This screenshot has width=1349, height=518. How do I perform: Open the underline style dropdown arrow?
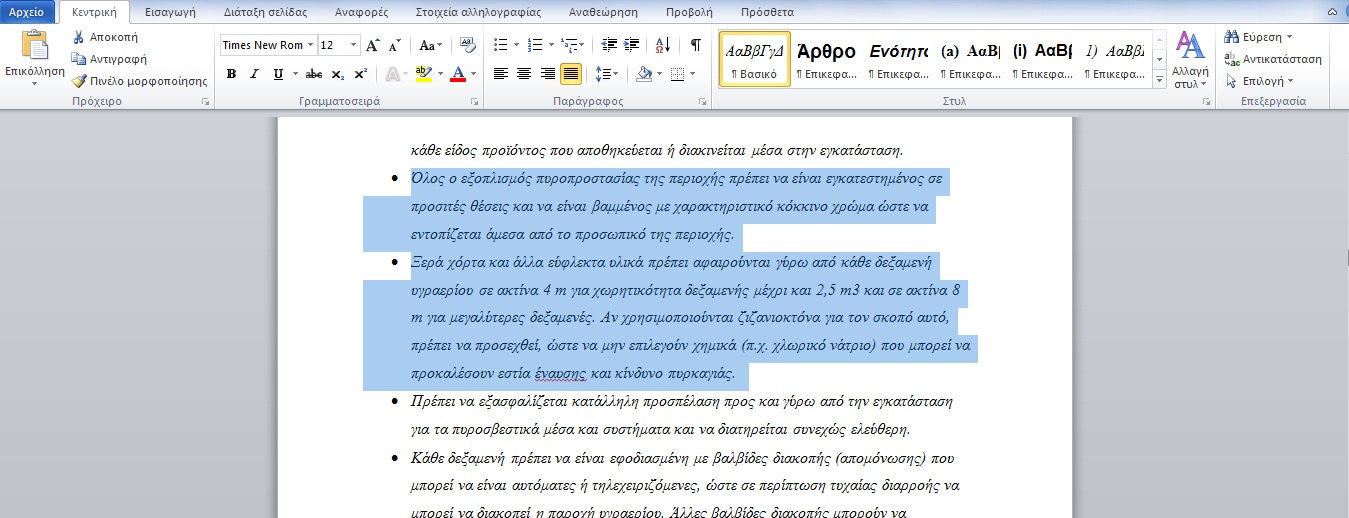coord(293,74)
